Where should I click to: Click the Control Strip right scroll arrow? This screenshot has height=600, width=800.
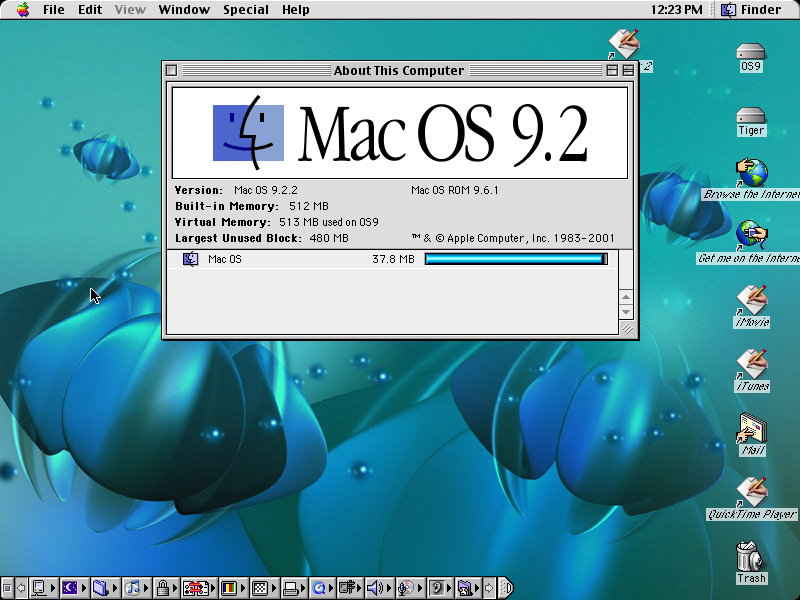489,588
